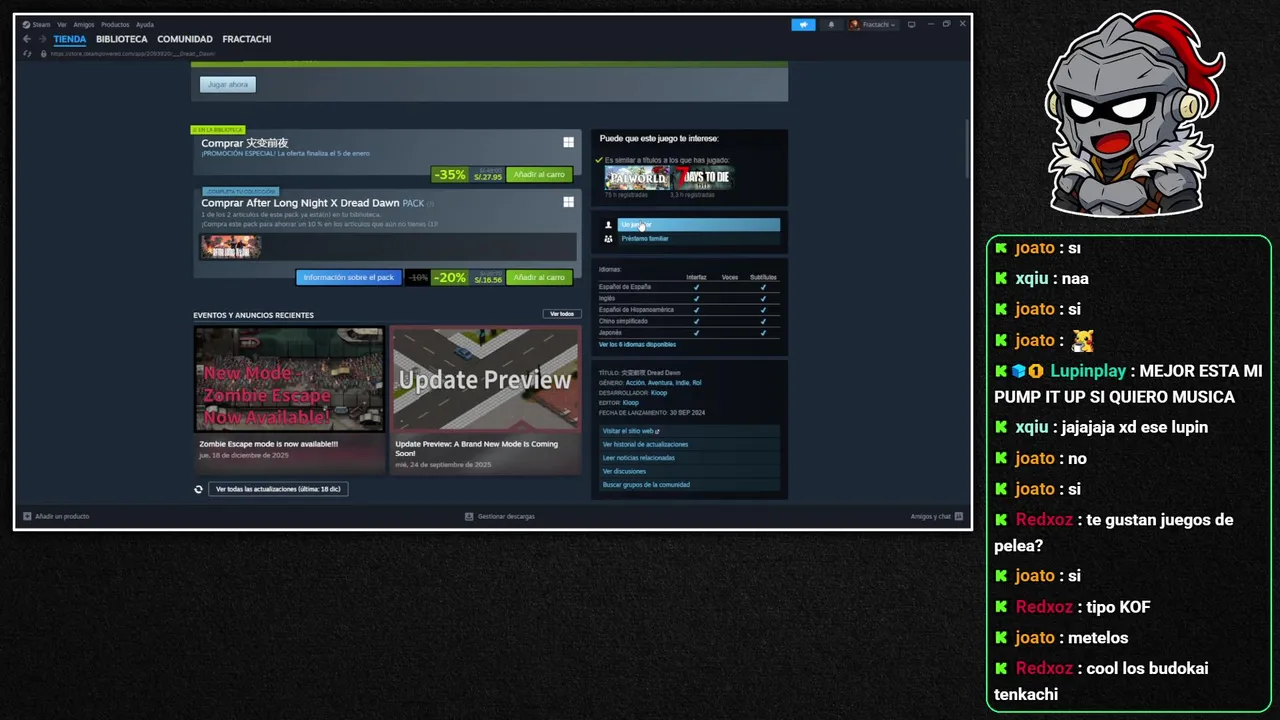Click 'Ver todas las actualizaciones (última: 18 dic)'
Viewport: 1280px width, 720px height.
pos(278,489)
